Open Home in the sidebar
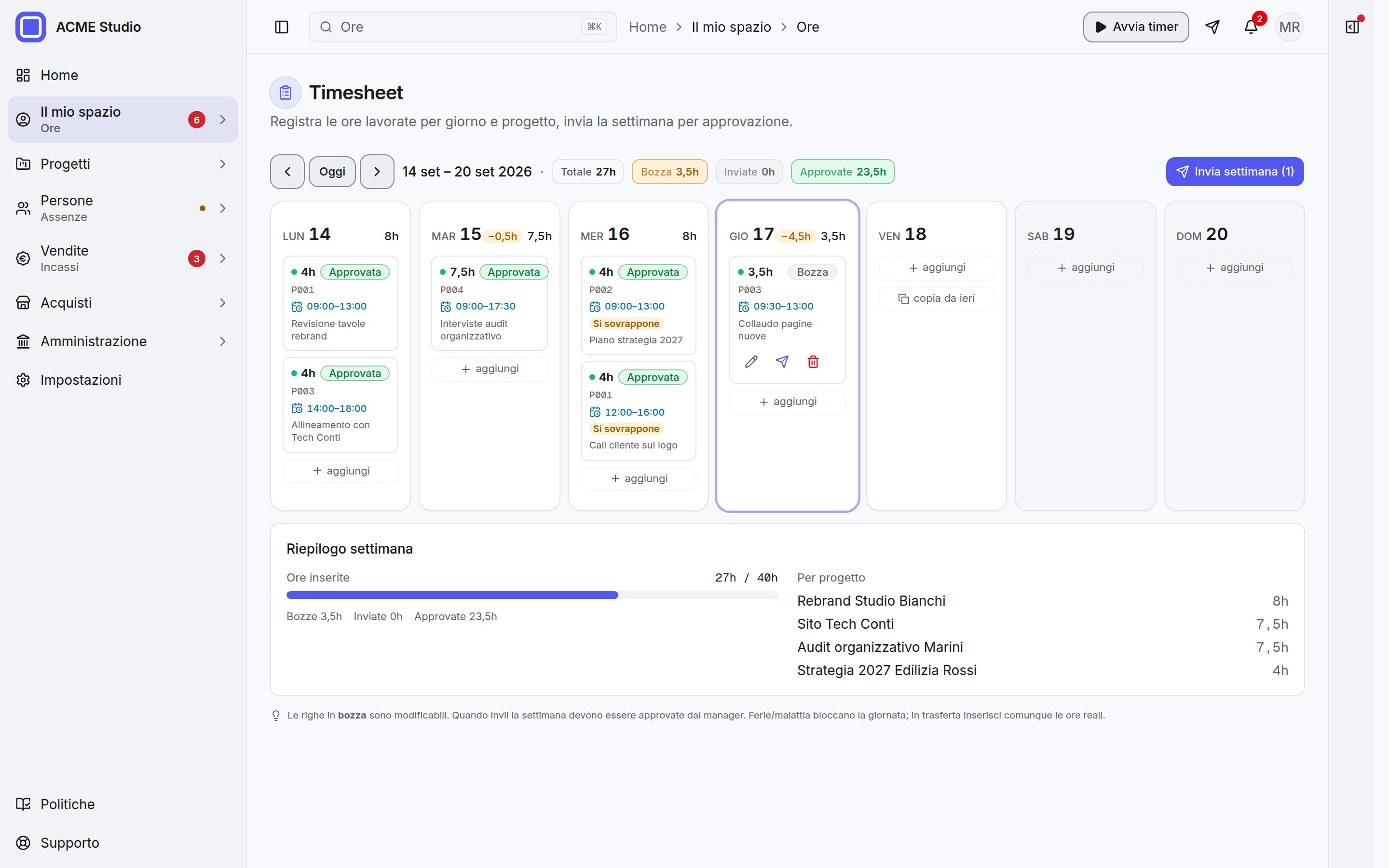Image resolution: width=1389 pixels, height=868 pixels. (123, 75)
